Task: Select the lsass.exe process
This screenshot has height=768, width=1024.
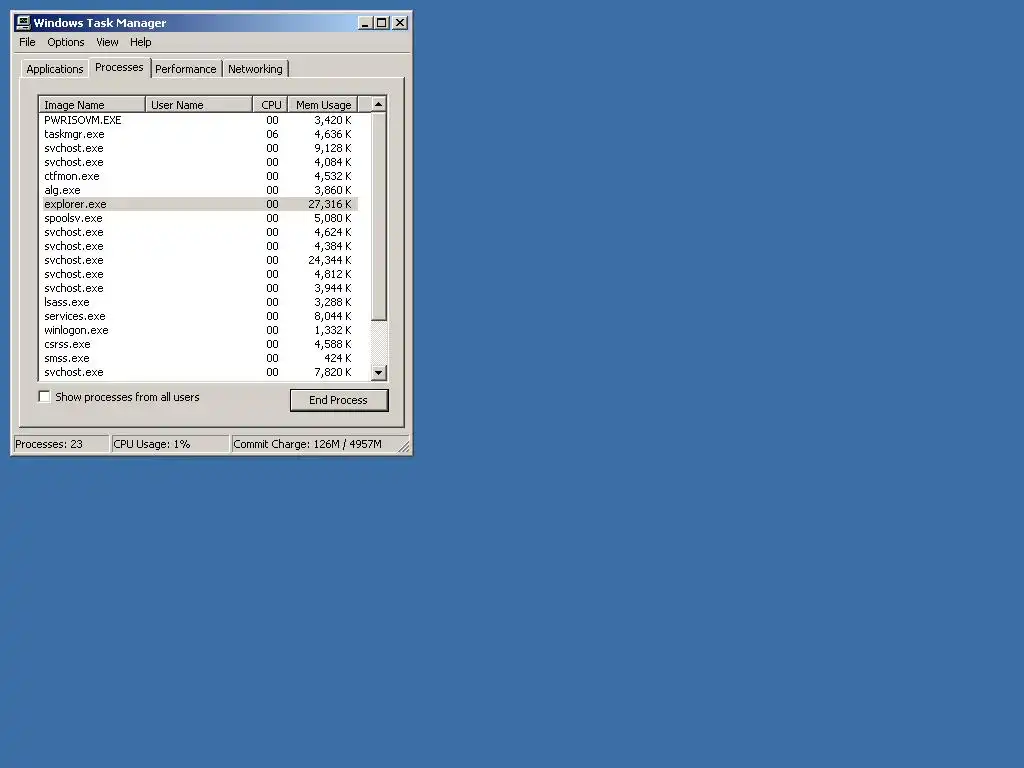Action: coord(200,302)
